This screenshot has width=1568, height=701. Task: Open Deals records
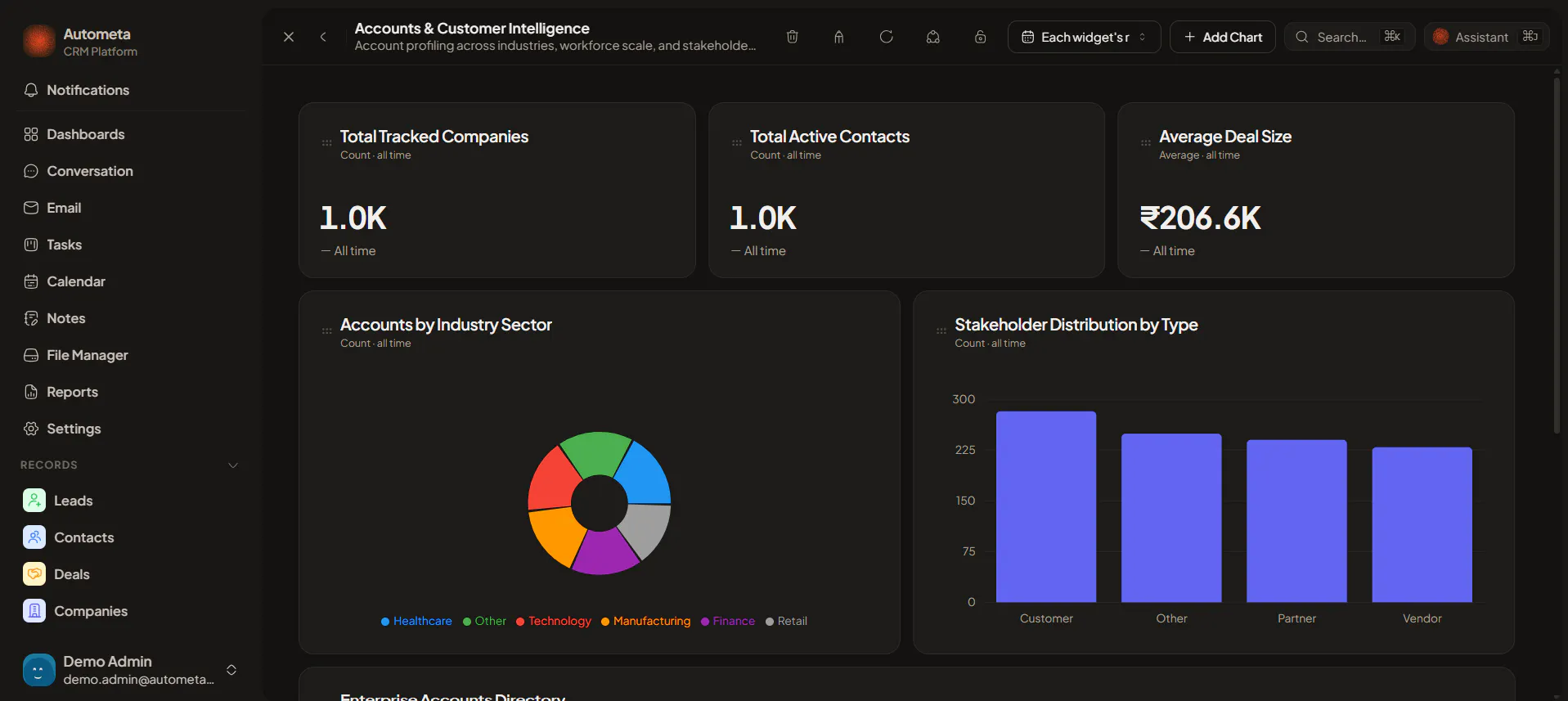pyautogui.click(x=131, y=574)
